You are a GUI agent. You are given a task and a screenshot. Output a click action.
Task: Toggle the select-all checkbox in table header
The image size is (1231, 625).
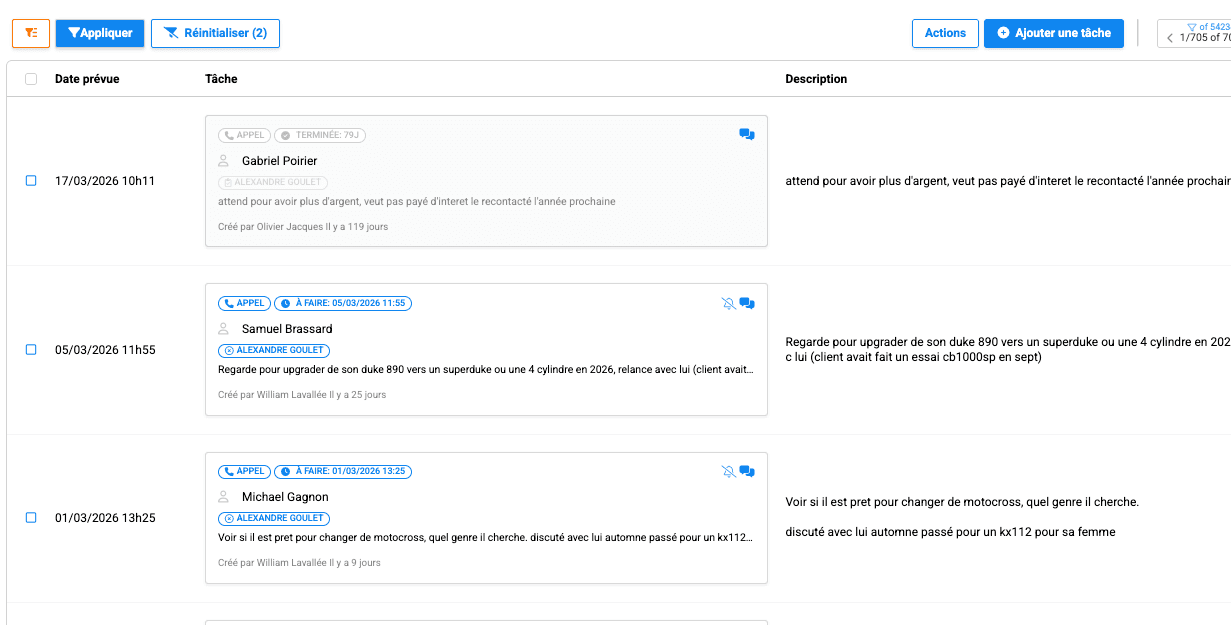click(x=31, y=79)
